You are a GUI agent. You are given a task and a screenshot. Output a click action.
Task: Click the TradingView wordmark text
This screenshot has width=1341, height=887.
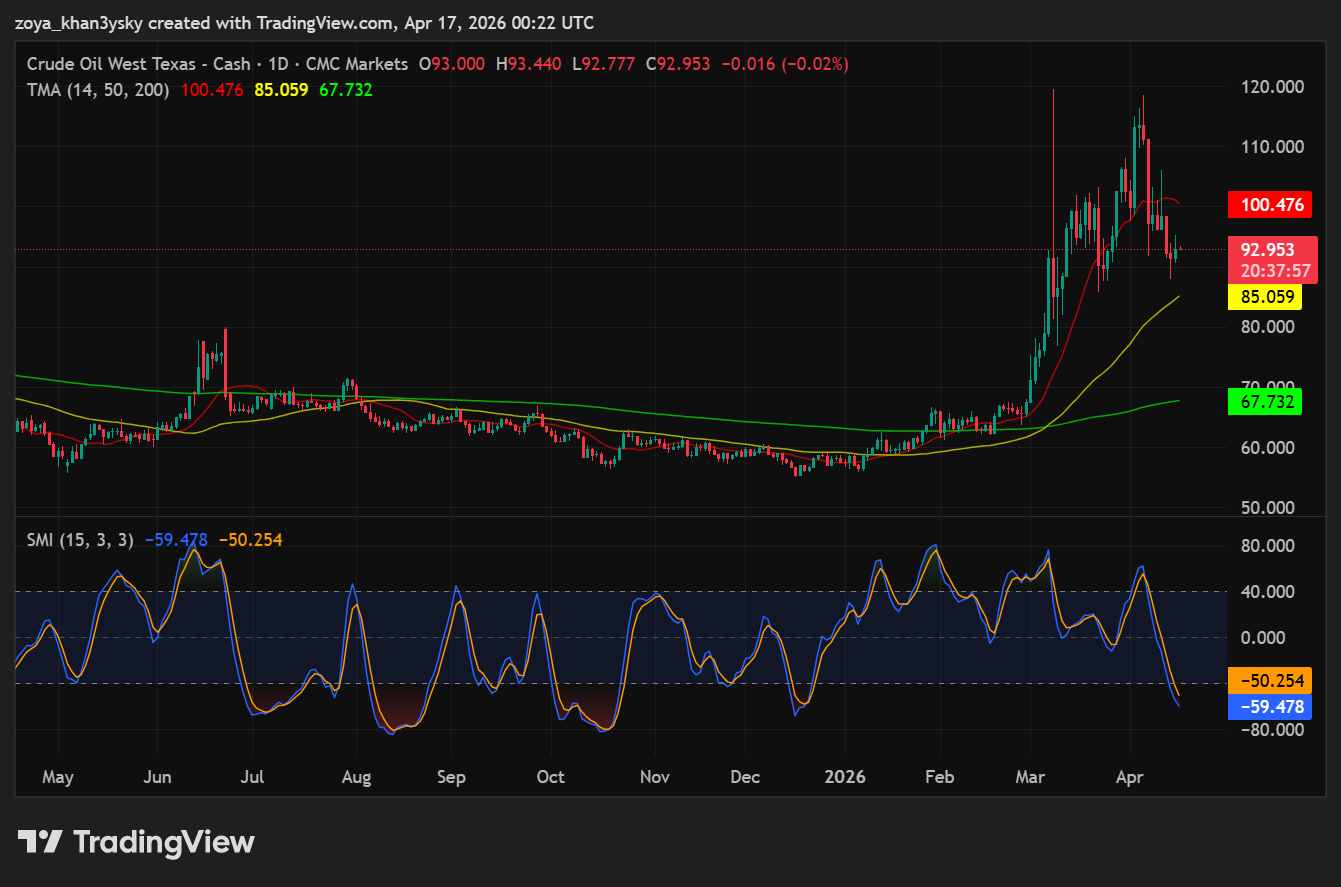pos(164,842)
